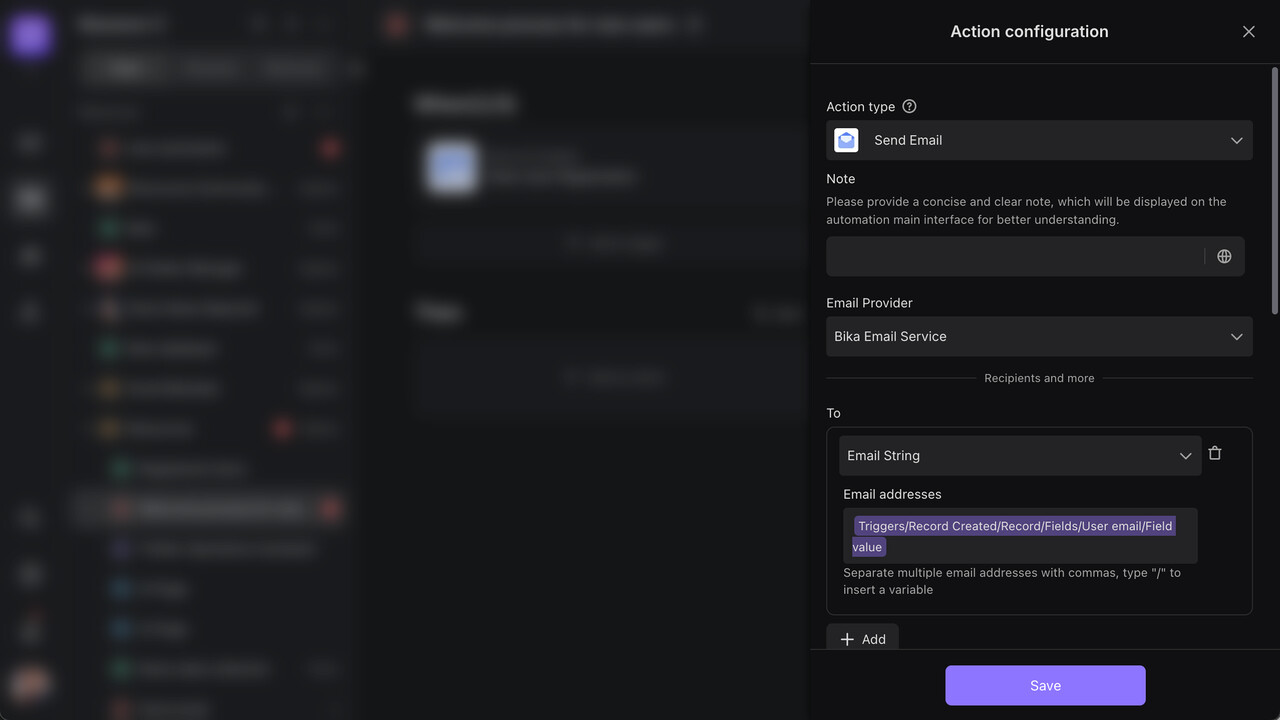The width and height of the screenshot is (1280, 720).
Task: Click the blurred trigger card thumbnail
Action: (450, 167)
